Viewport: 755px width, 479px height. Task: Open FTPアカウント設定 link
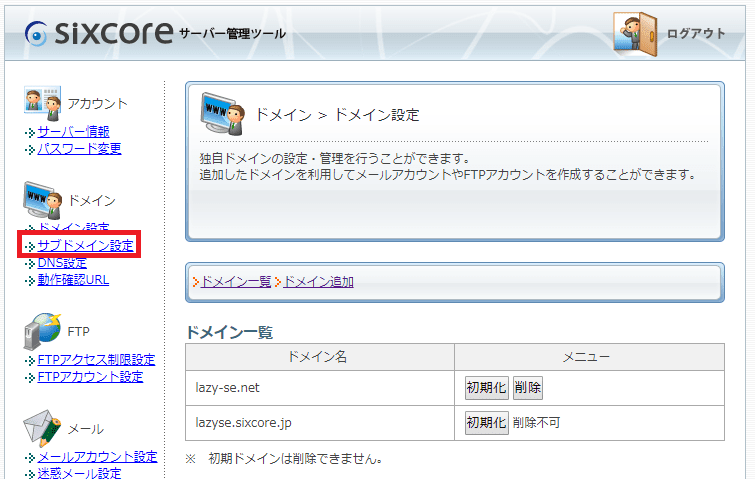[x=91, y=376]
